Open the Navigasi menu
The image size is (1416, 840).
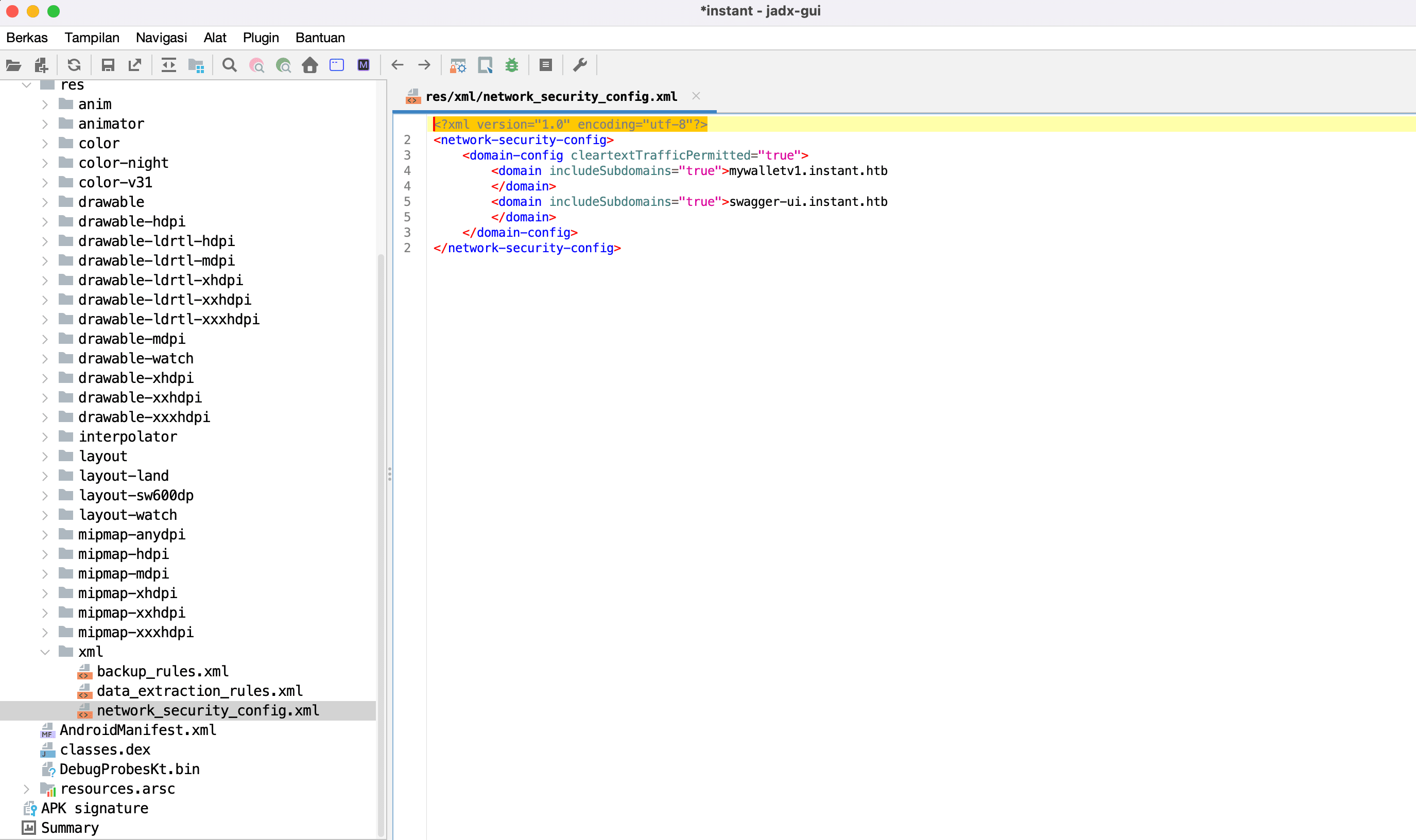pos(161,38)
